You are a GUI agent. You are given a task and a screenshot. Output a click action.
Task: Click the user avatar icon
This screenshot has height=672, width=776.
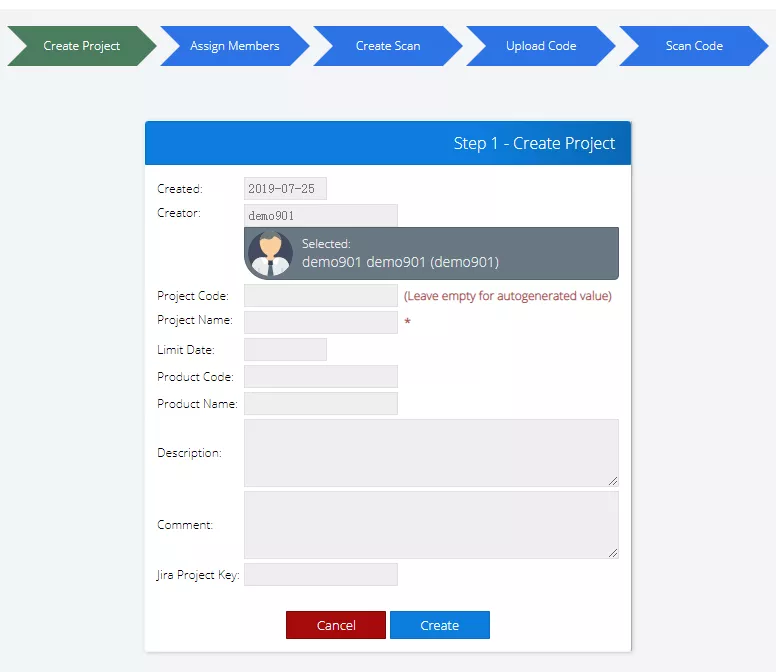pyautogui.click(x=270, y=253)
